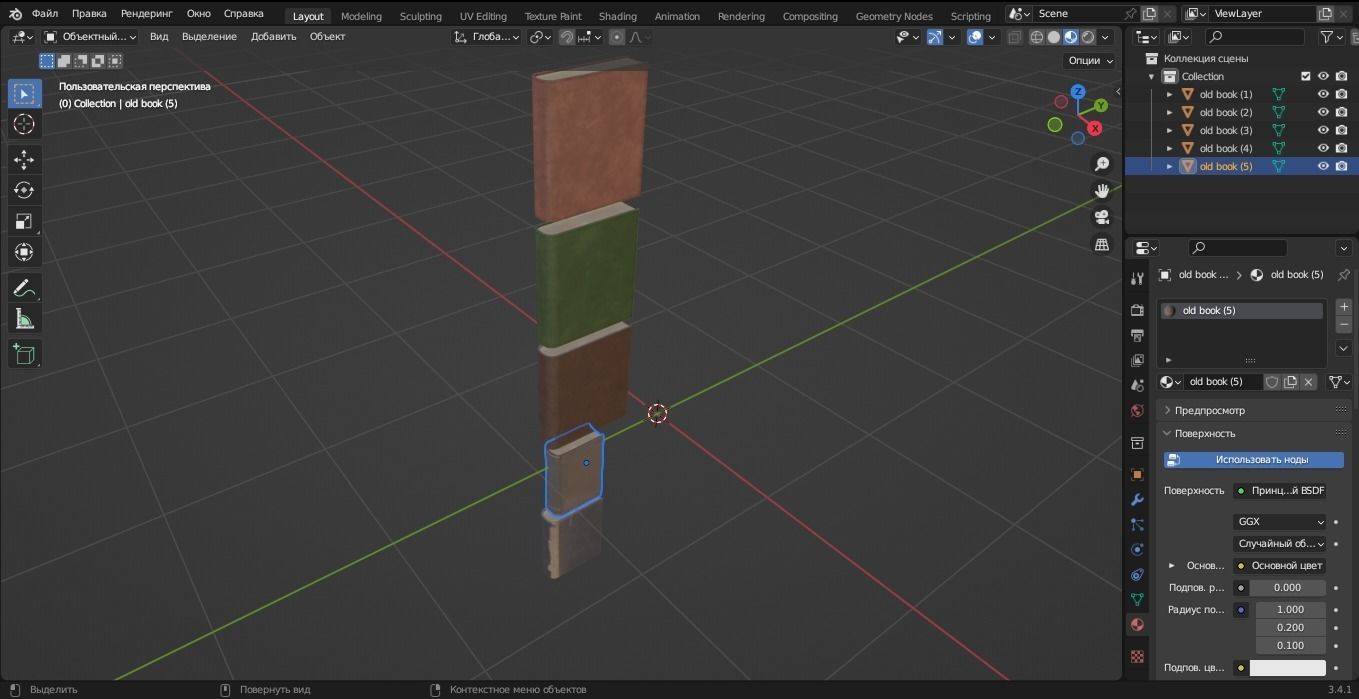Open the GGX distribution dropdown
This screenshot has height=699, width=1359.
[x=1279, y=522]
